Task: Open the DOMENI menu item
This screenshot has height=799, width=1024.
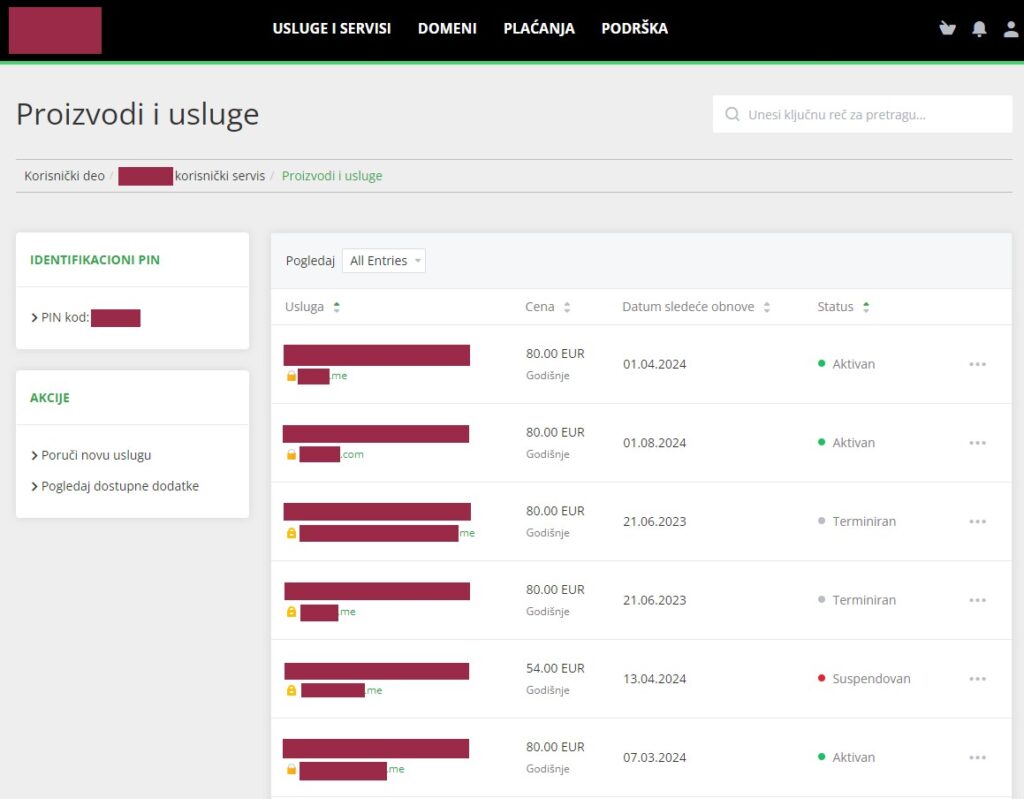Action: pos(447,29)
